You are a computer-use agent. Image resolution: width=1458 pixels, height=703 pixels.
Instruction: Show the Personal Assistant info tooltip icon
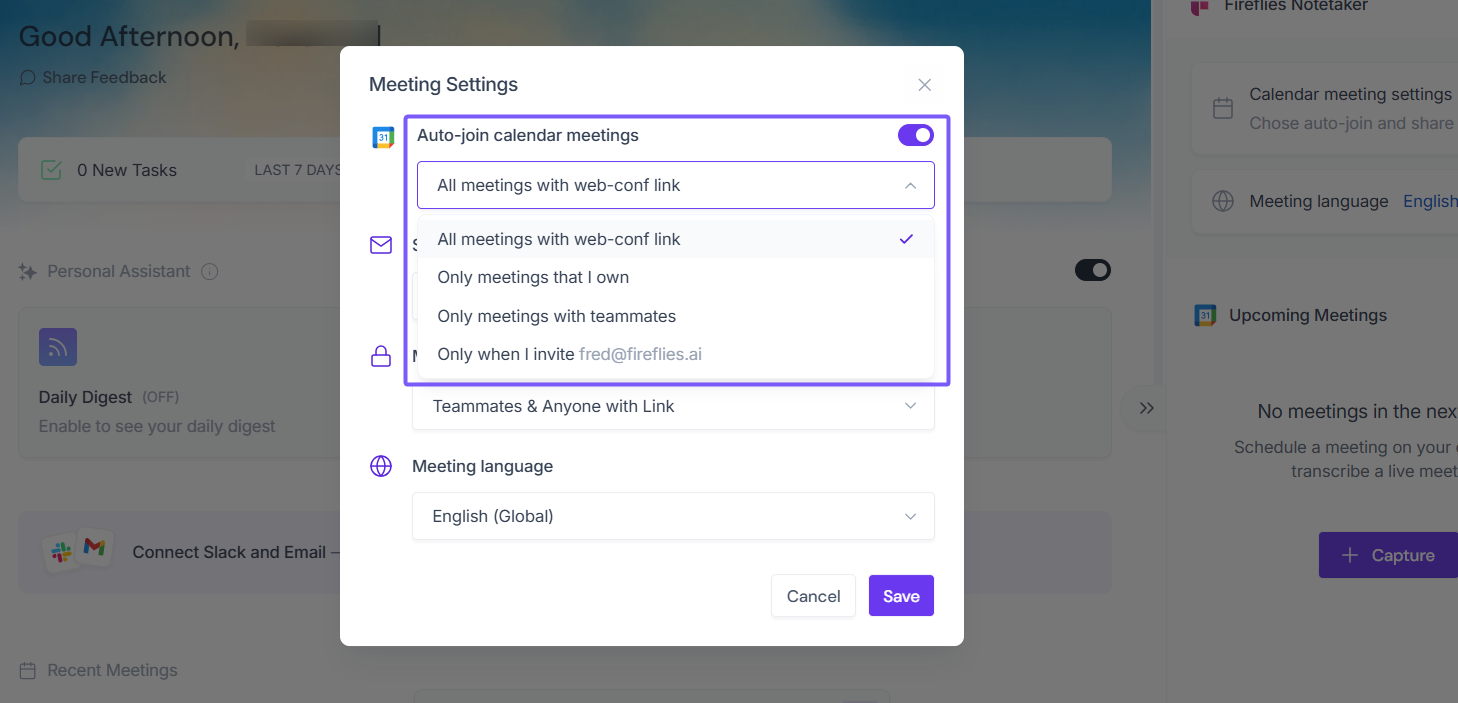click(209, 271)
